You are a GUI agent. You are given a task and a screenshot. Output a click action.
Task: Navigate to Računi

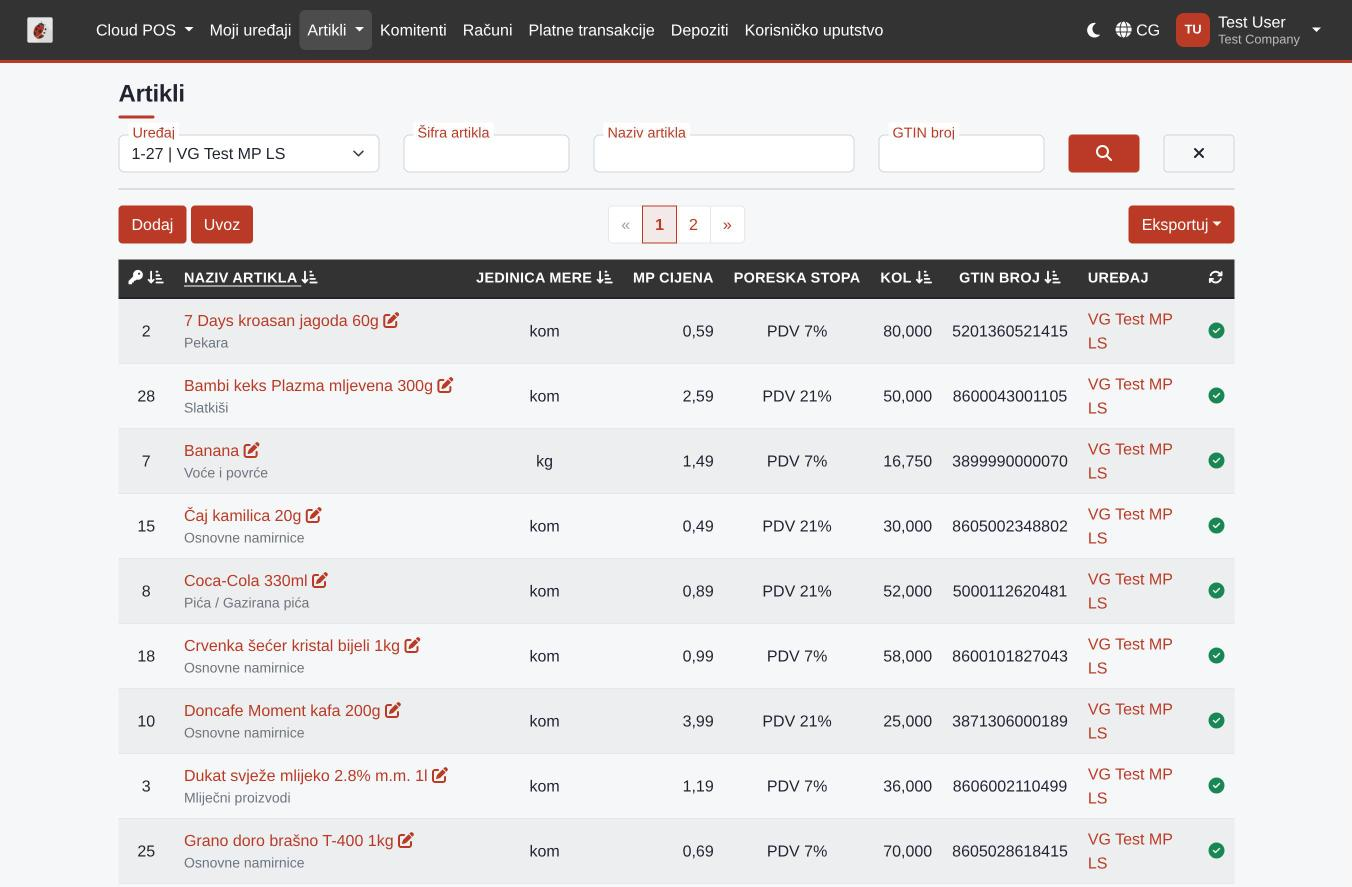click(x=487, y=30)
